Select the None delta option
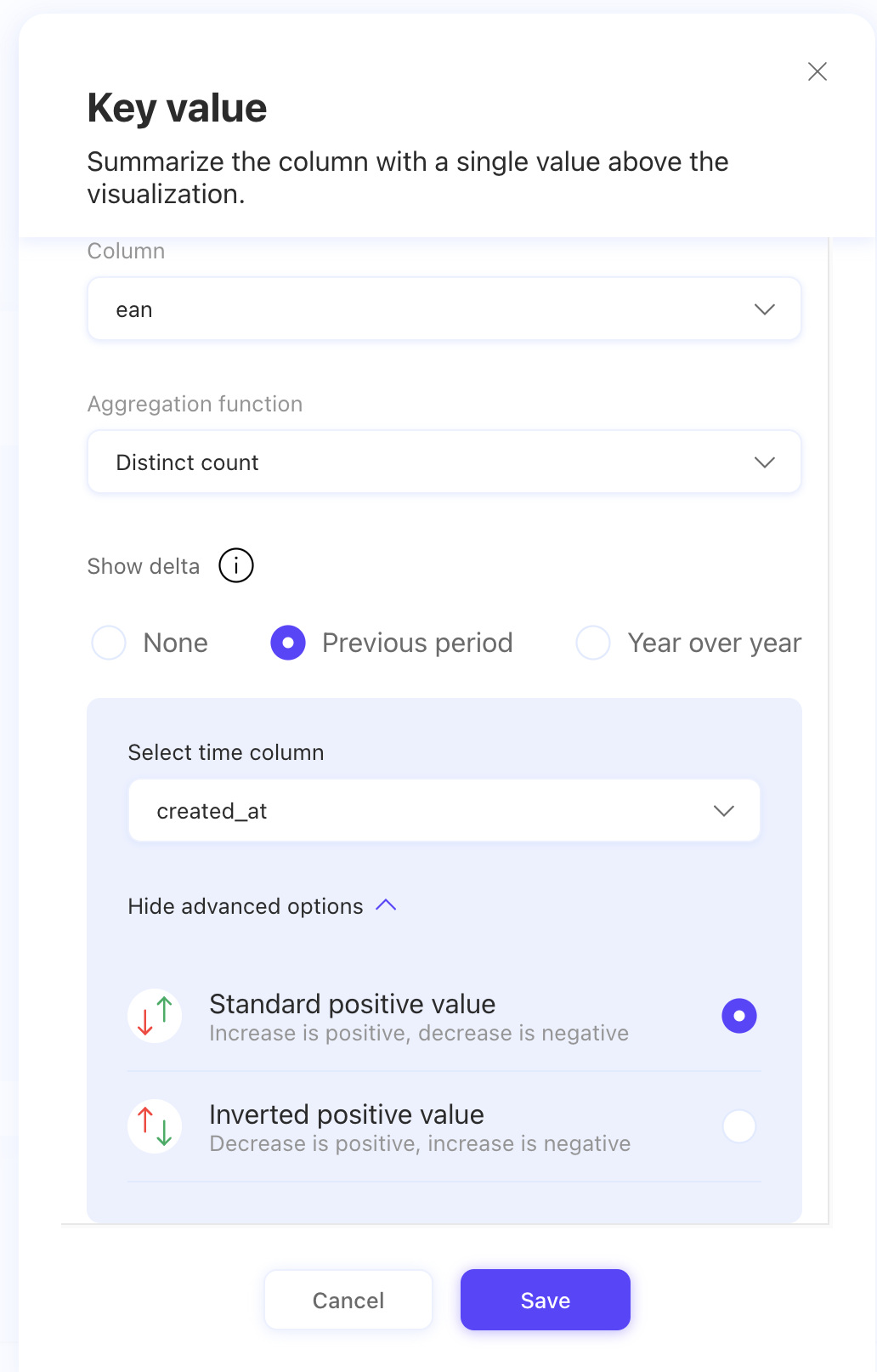877x1372 pixels. point(110,643)
